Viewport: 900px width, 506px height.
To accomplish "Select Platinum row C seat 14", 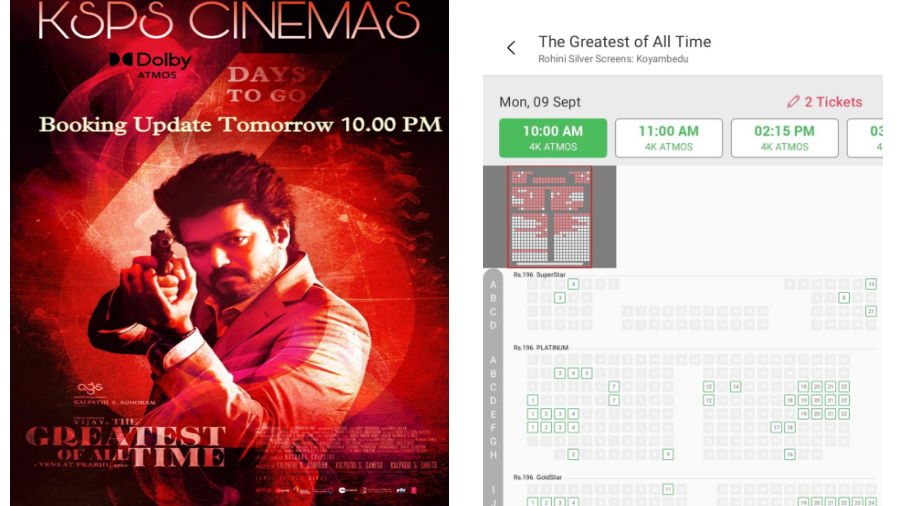I will 736,387.
